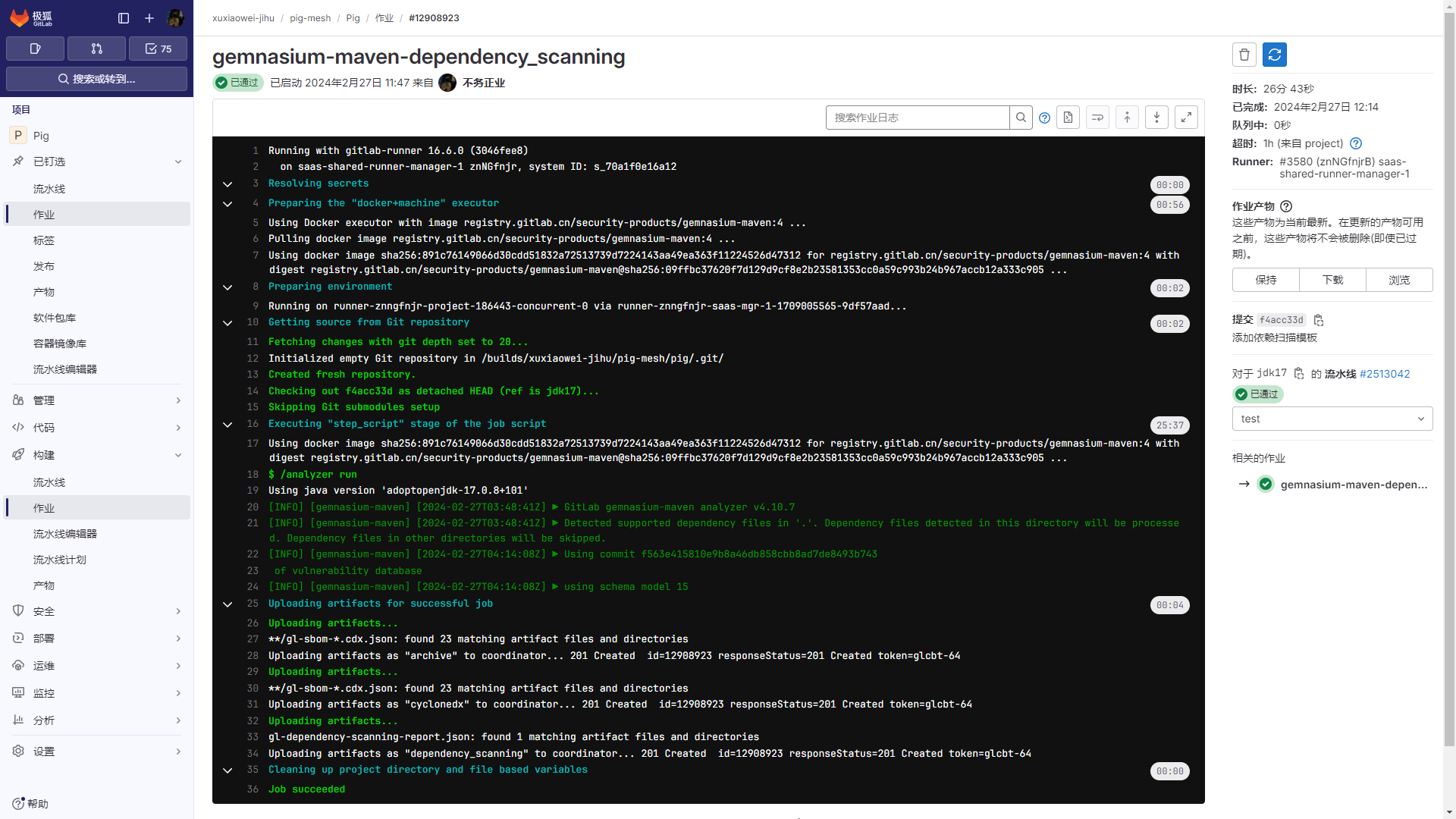1456x819 pixels.
Task: Click the log search magnifier button
Action: coord(1021,118)
